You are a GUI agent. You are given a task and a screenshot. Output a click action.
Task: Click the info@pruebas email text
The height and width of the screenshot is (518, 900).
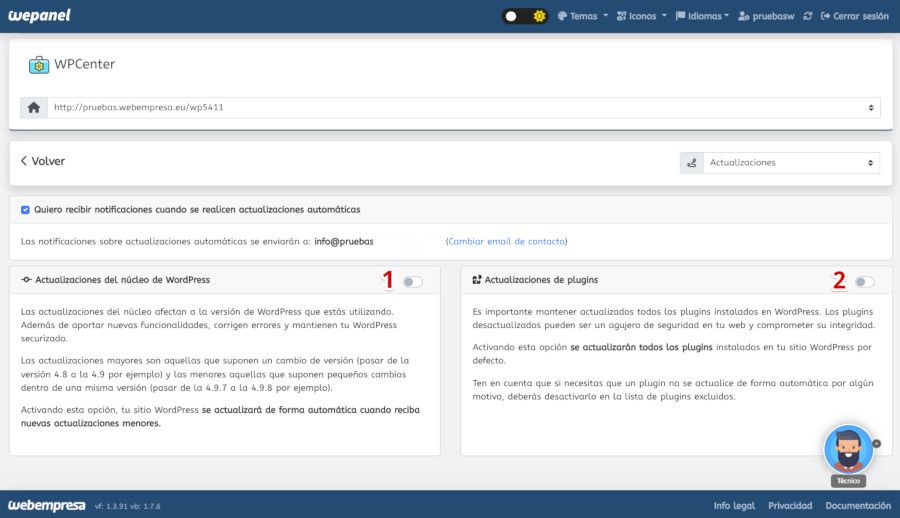click(344, 241)
